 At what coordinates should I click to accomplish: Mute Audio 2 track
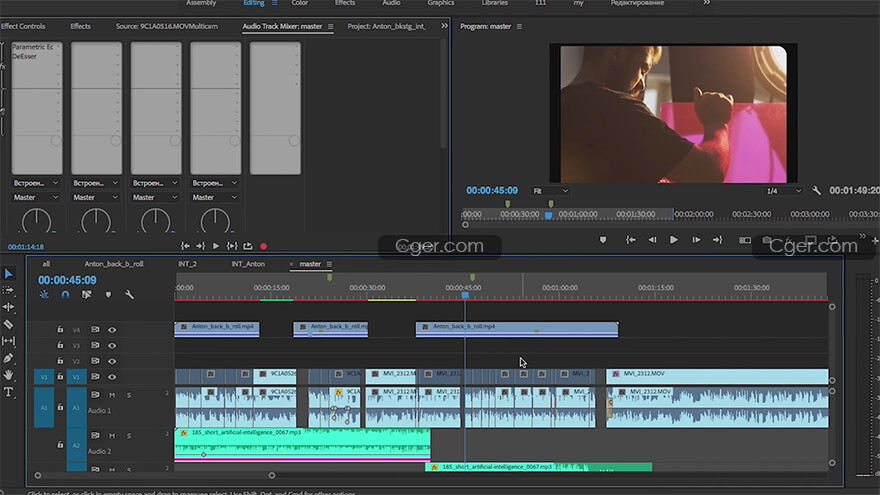[x=112, y=436]
